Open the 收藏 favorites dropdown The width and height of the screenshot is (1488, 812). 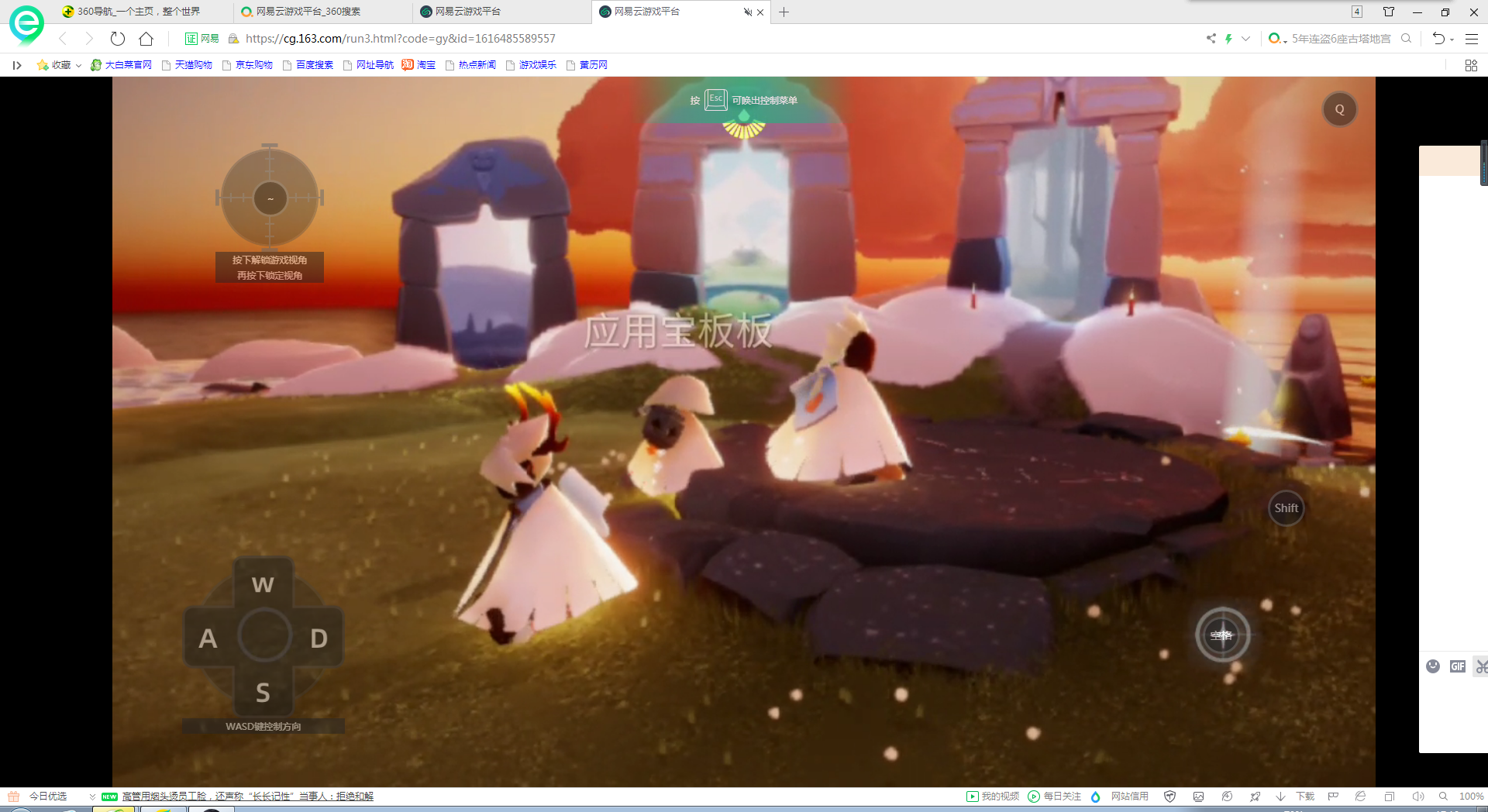point(59,65)
